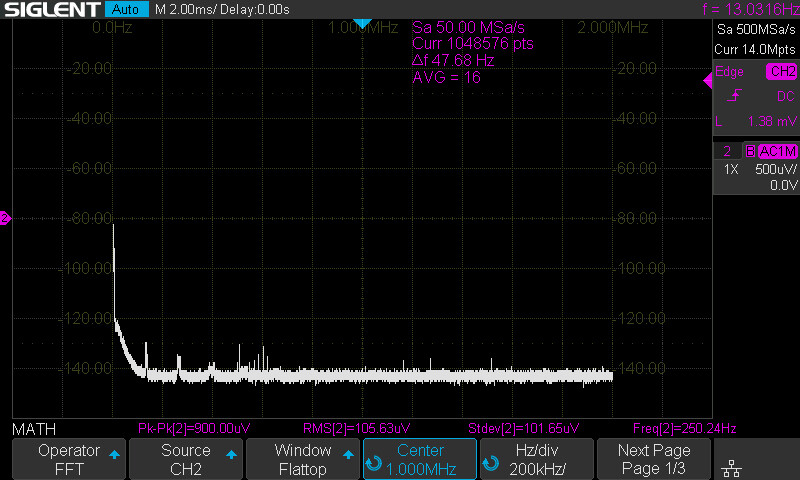Click the Sa 500MSa/s sample rate readout

click(x=756, y=30)
